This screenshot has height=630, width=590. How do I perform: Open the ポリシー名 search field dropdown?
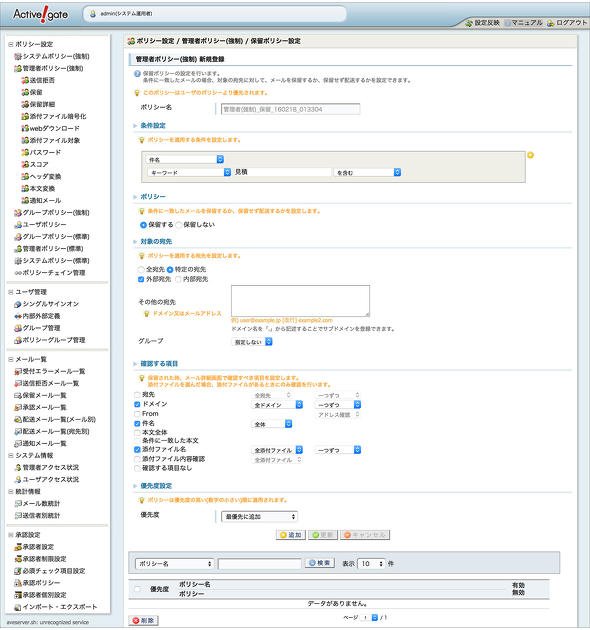click(174, 564)
